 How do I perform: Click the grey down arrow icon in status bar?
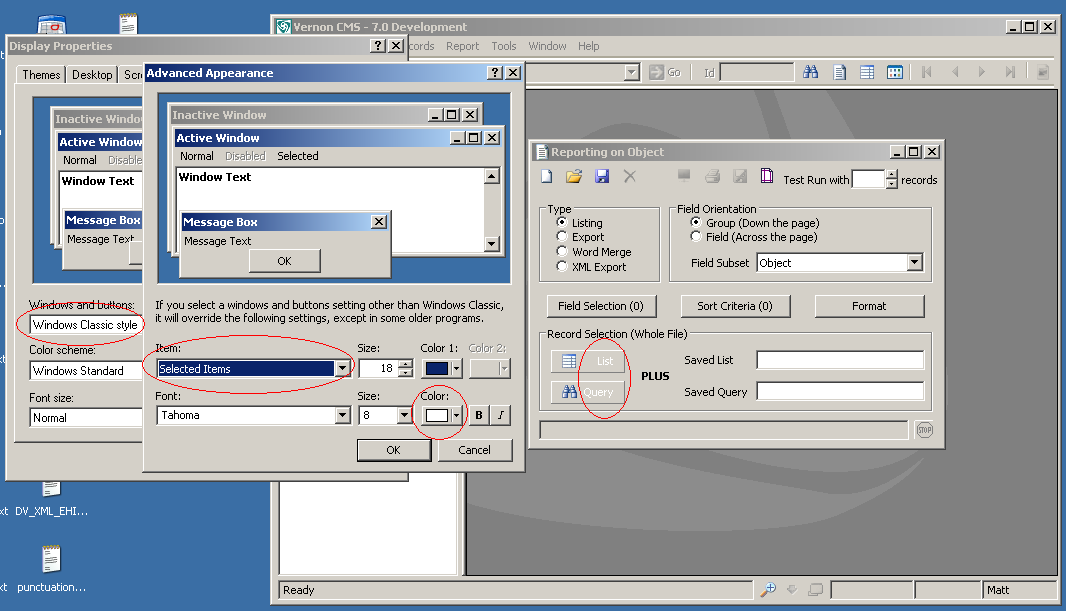[x=792, y=590]
